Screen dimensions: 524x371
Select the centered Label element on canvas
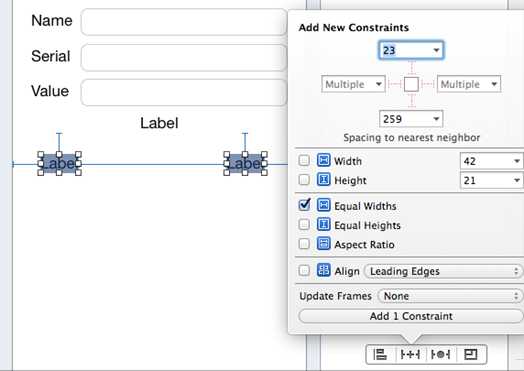click(159, 123)
